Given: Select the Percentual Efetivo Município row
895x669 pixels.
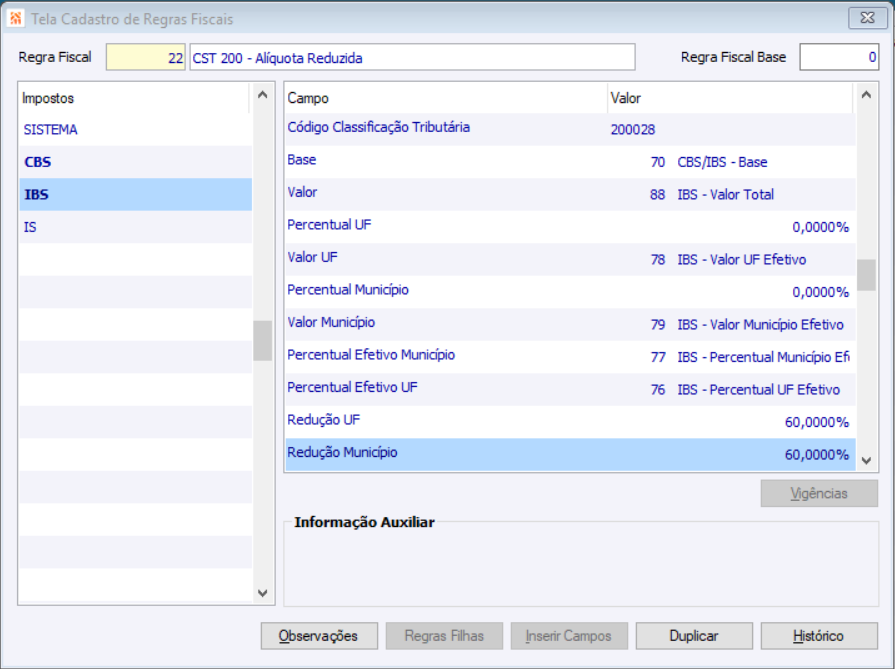Looking at the screenshot, I should [570, 357].
